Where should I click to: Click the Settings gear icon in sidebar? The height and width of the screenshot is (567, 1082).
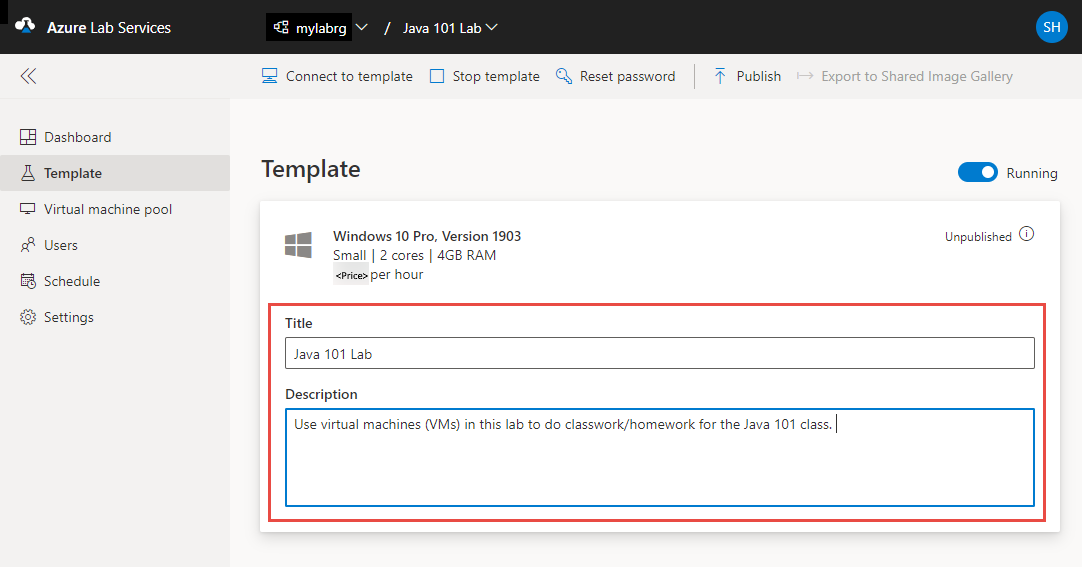tap(28, 317)
